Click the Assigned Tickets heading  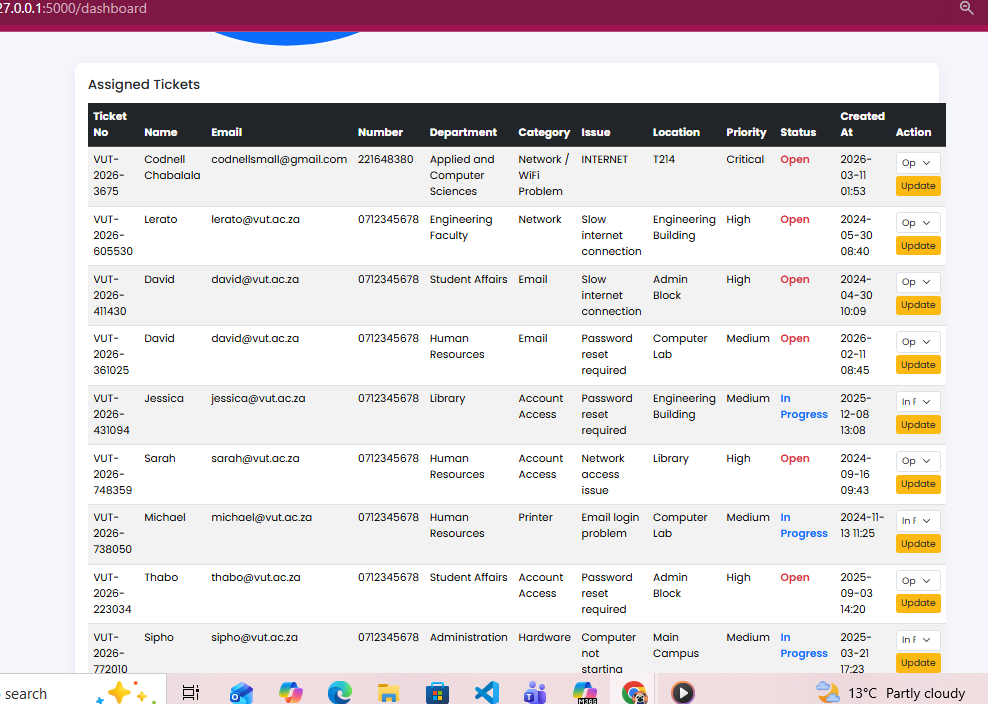coord(144,84)
